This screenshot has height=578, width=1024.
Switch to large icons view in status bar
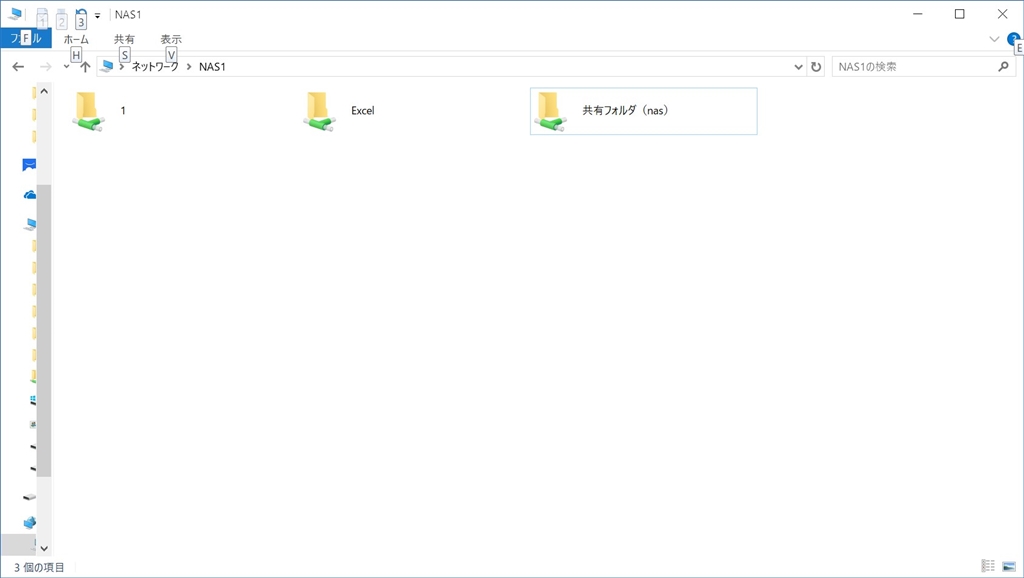point(1009,566)
